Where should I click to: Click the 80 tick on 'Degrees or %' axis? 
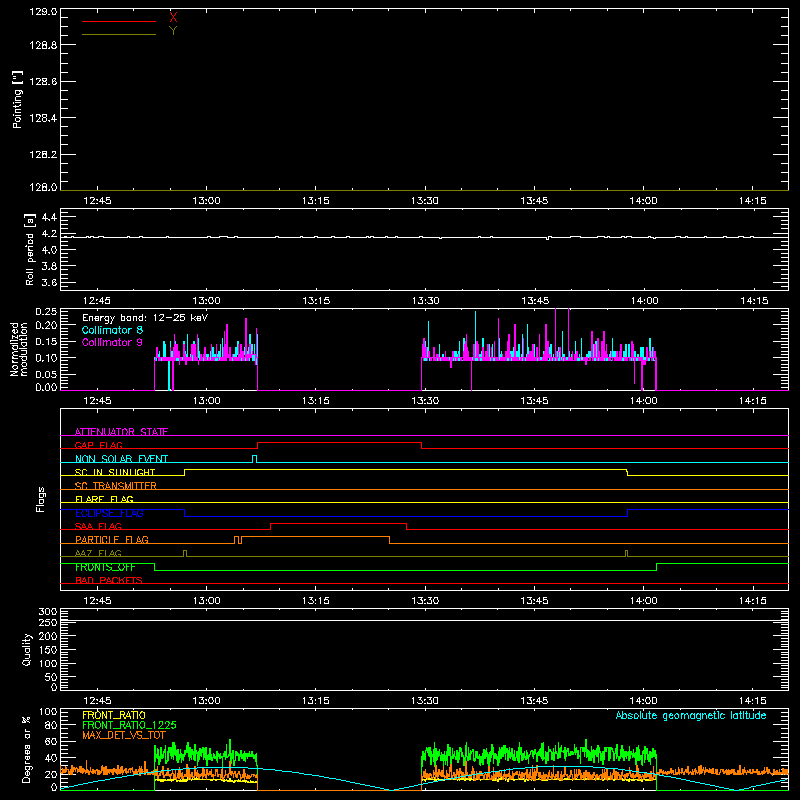click(51, 725)
